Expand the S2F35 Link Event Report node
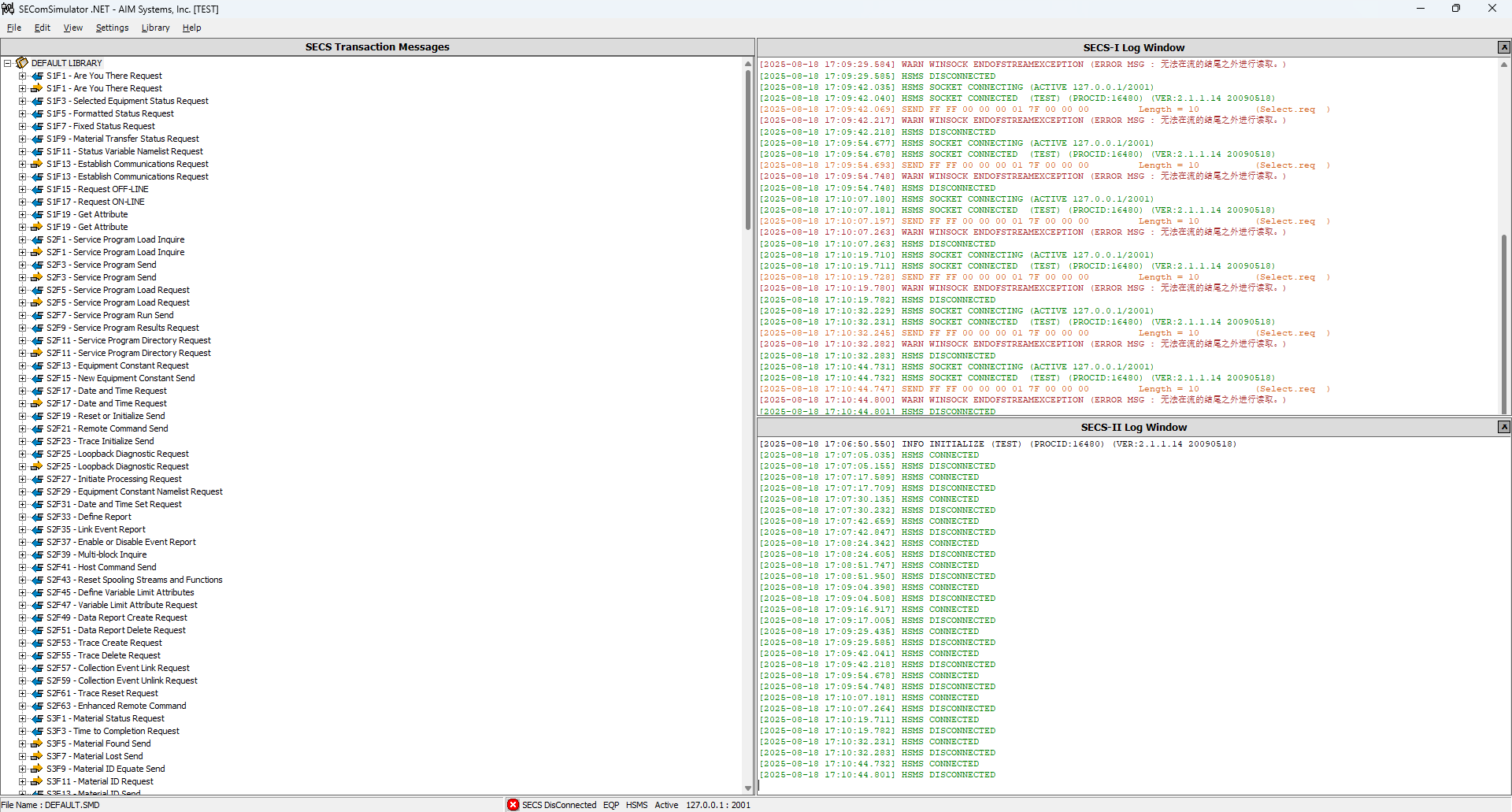Viewport: 1512px width, 812px height. pyautogui.click(x=23, y=529)
